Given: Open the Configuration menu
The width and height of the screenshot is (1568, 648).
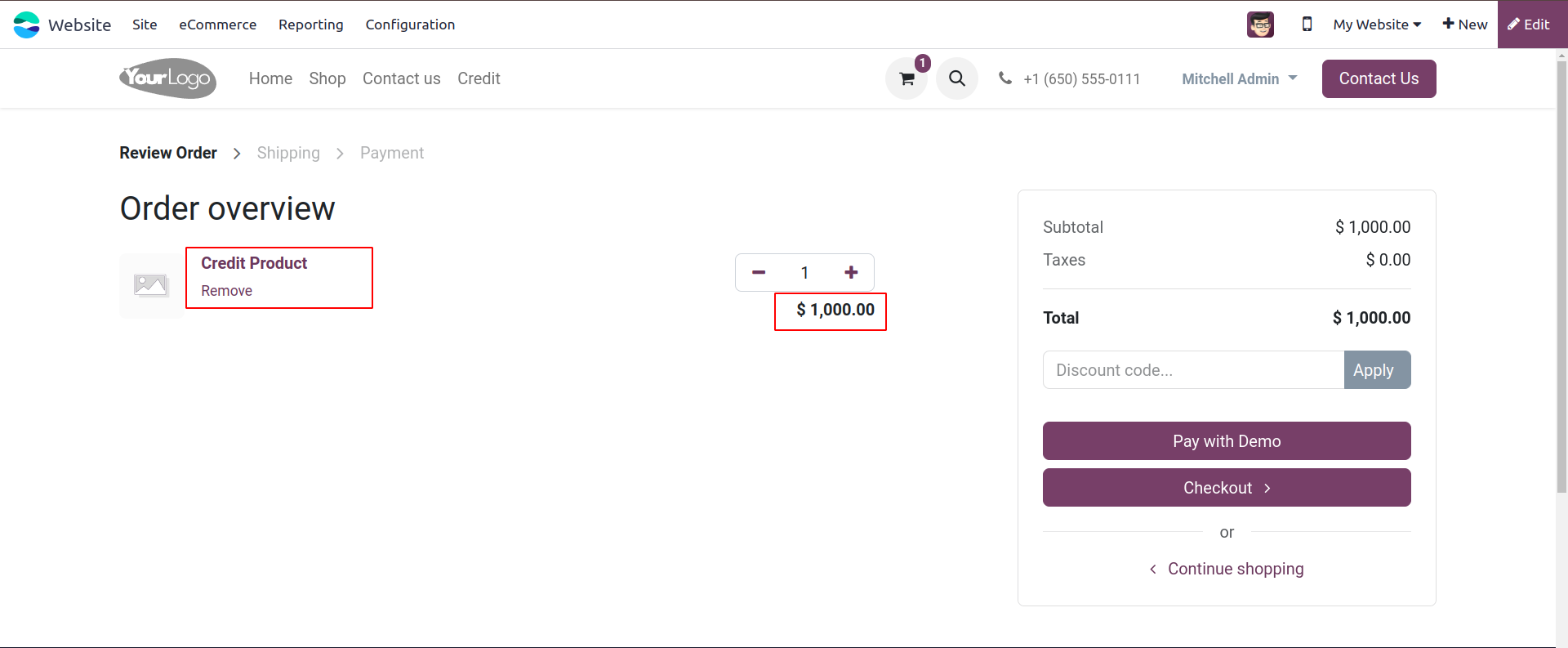Looking at the screenshot, I should [410, 25].
